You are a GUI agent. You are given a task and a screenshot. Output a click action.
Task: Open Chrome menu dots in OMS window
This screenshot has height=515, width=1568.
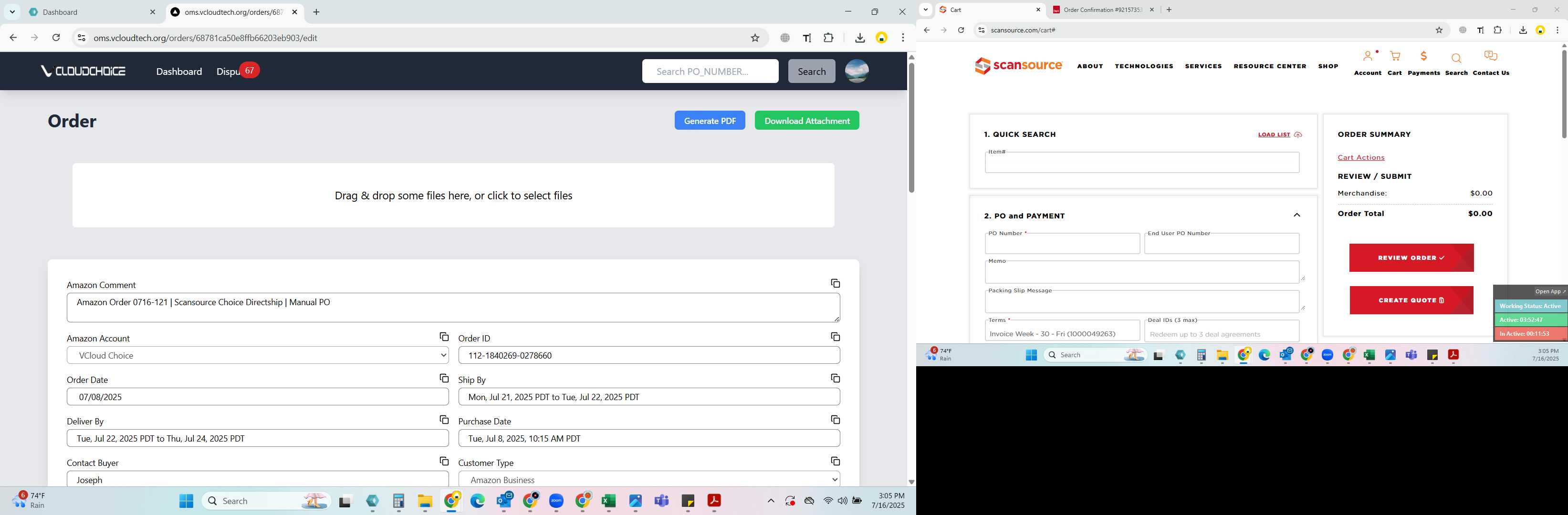tap(903, 38)
